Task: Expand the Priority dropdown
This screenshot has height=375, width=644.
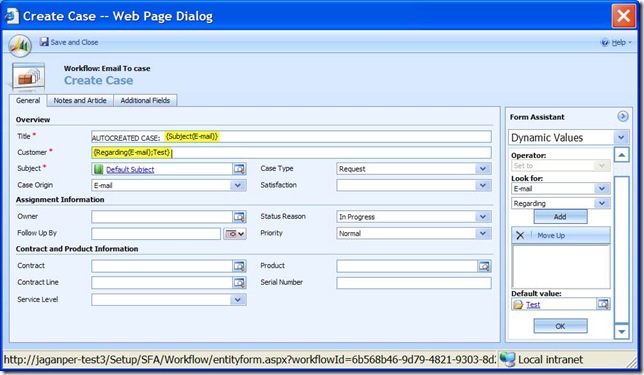Action: (x=483, y=233)
